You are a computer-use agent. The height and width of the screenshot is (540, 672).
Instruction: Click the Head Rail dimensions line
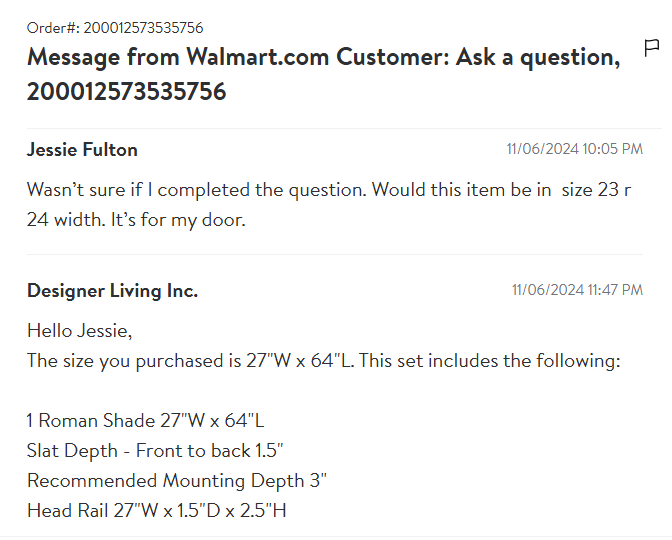click(156, 510)
